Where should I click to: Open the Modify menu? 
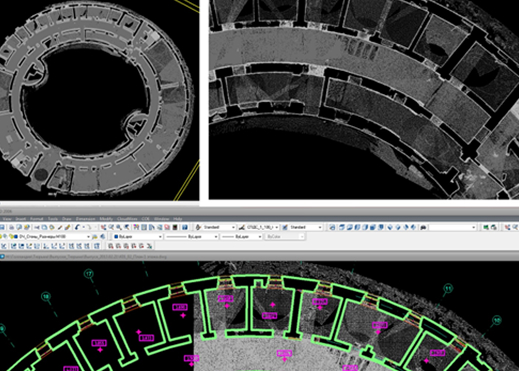106,219
